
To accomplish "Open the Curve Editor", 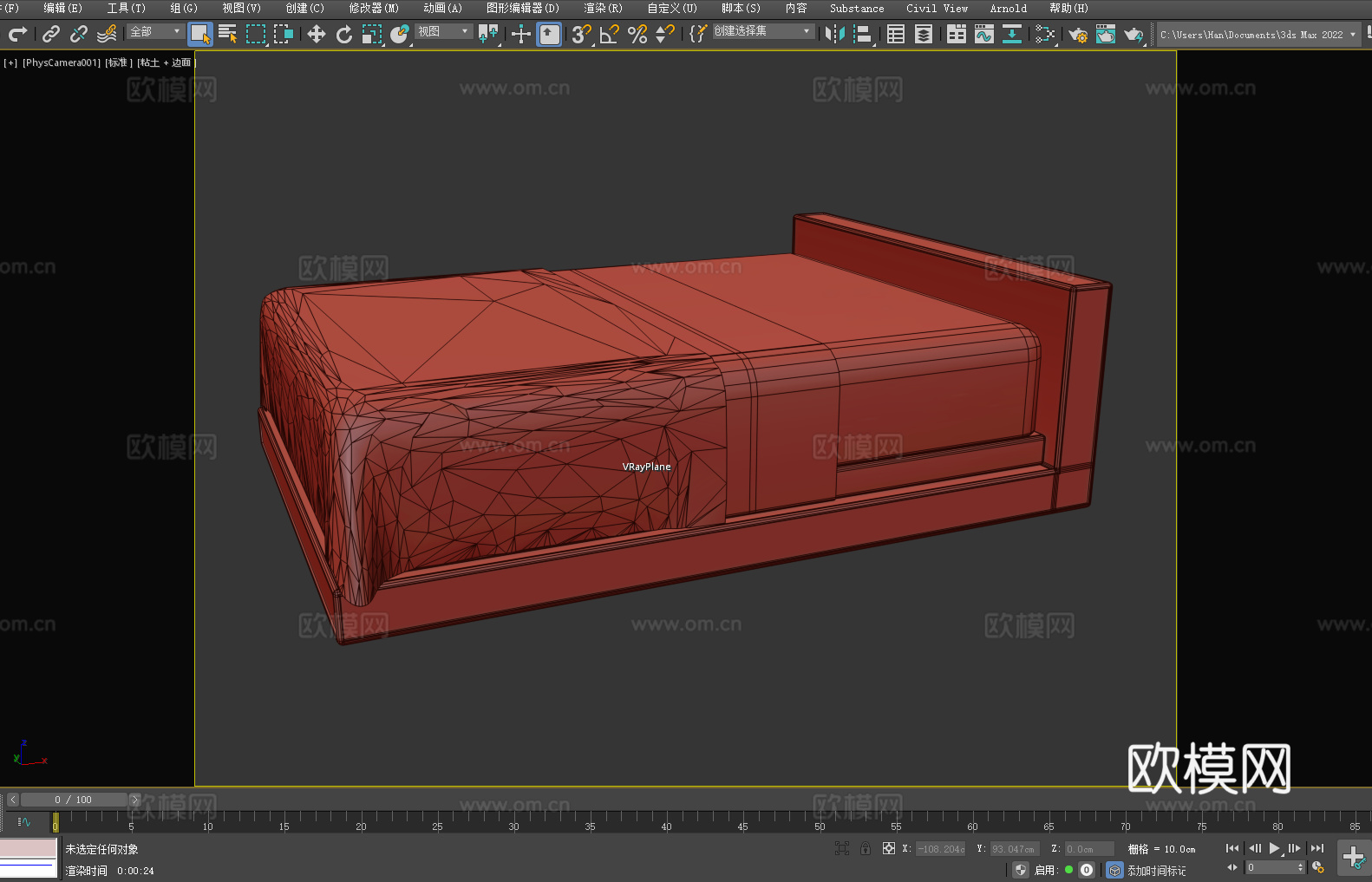I will (983, 34).
